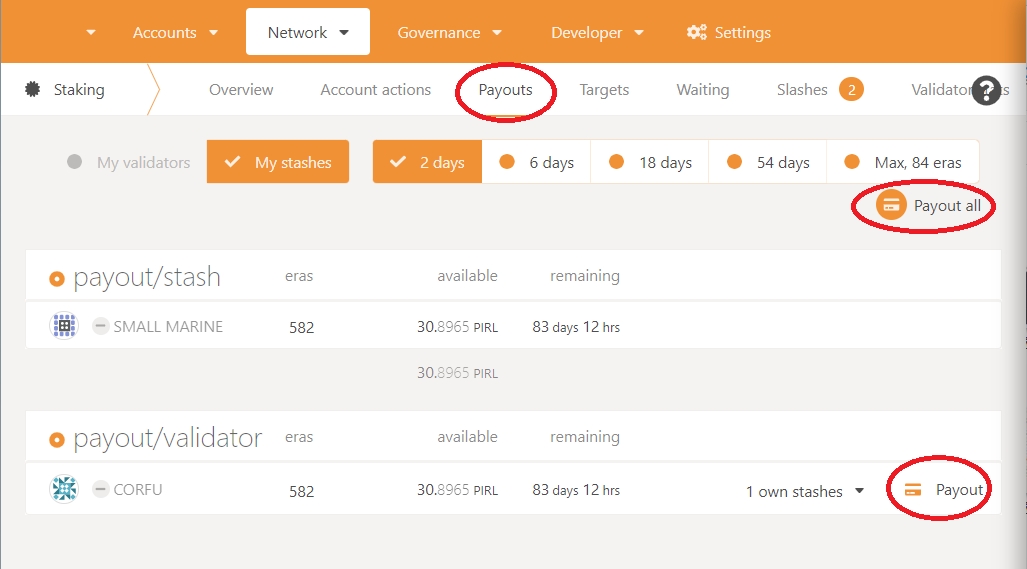
Task: Select the 6 days range
Action: [536, 162]
